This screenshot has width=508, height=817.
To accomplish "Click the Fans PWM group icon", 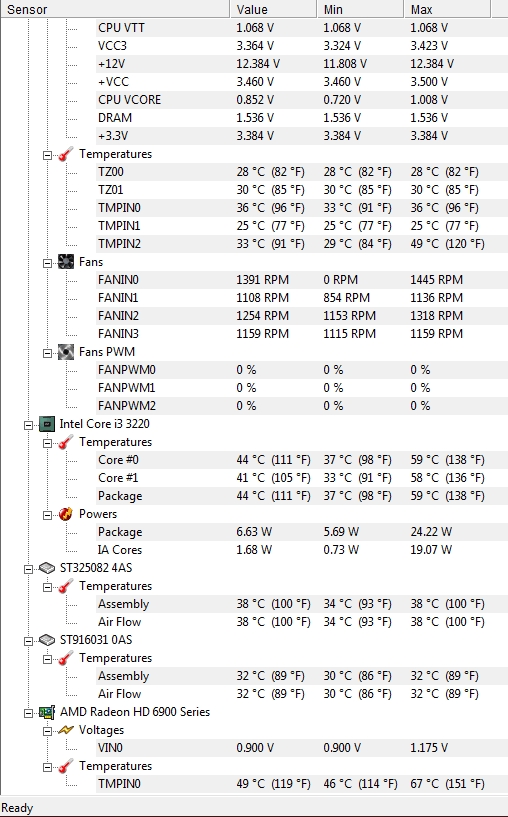I will click(x=66, y=352).
